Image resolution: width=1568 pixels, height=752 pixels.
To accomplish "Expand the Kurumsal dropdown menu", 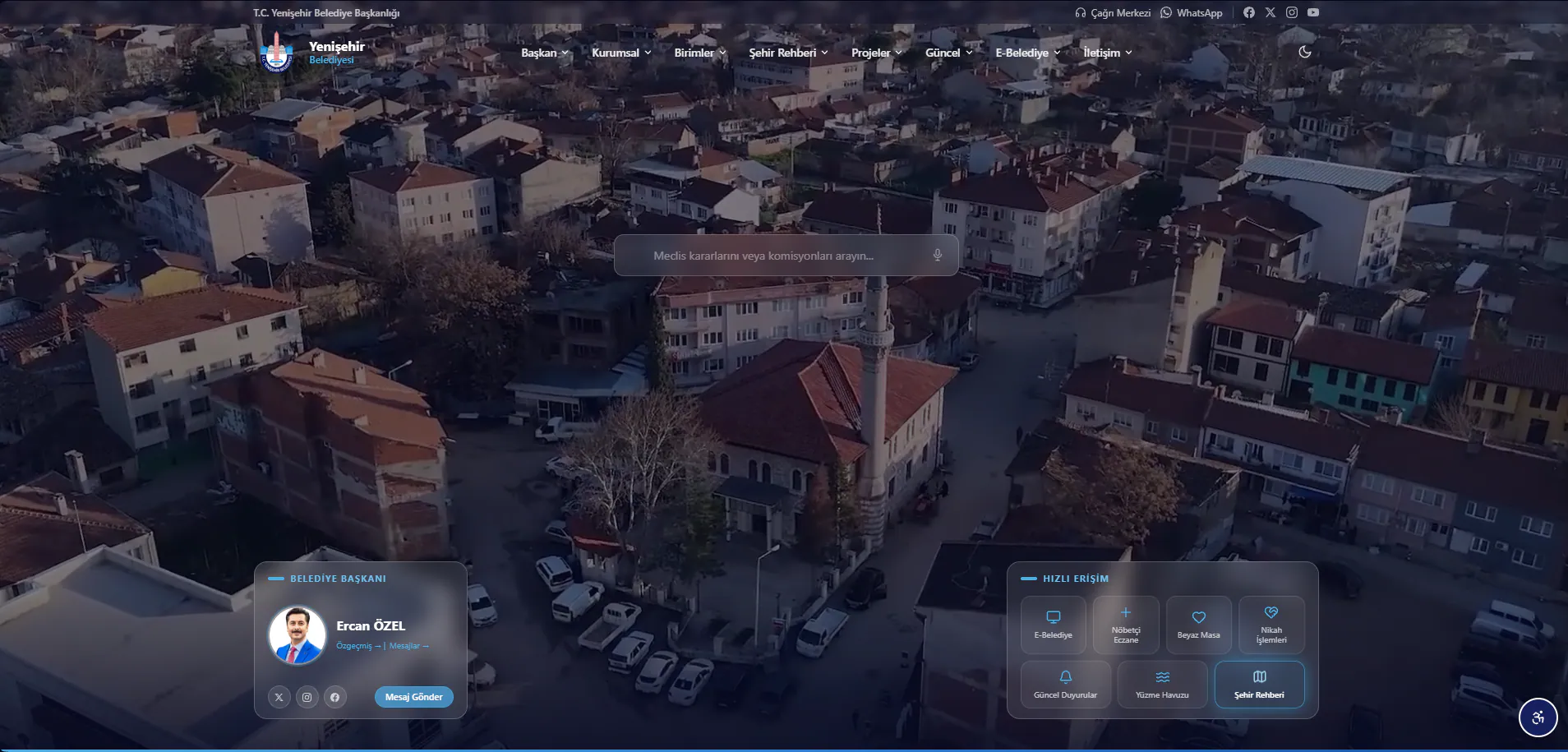I will pyautogui.click(x=621, y=53).
